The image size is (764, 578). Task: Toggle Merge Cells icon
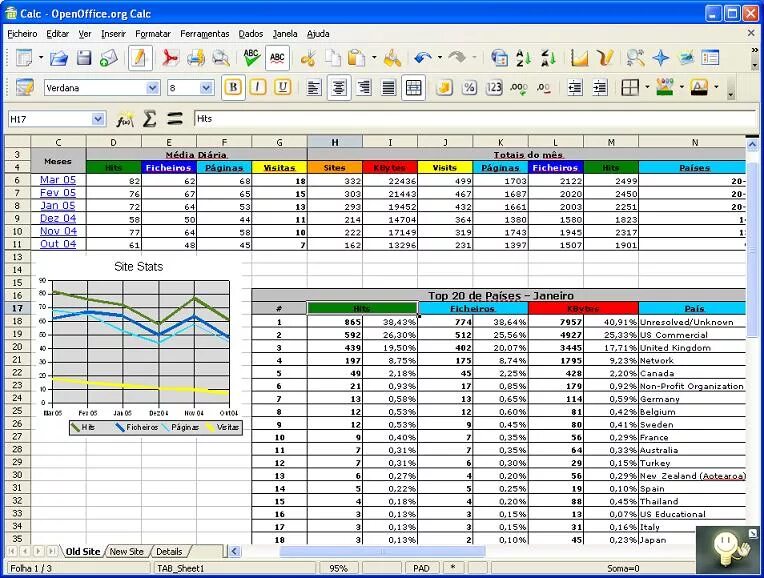(x=413, y=88)
